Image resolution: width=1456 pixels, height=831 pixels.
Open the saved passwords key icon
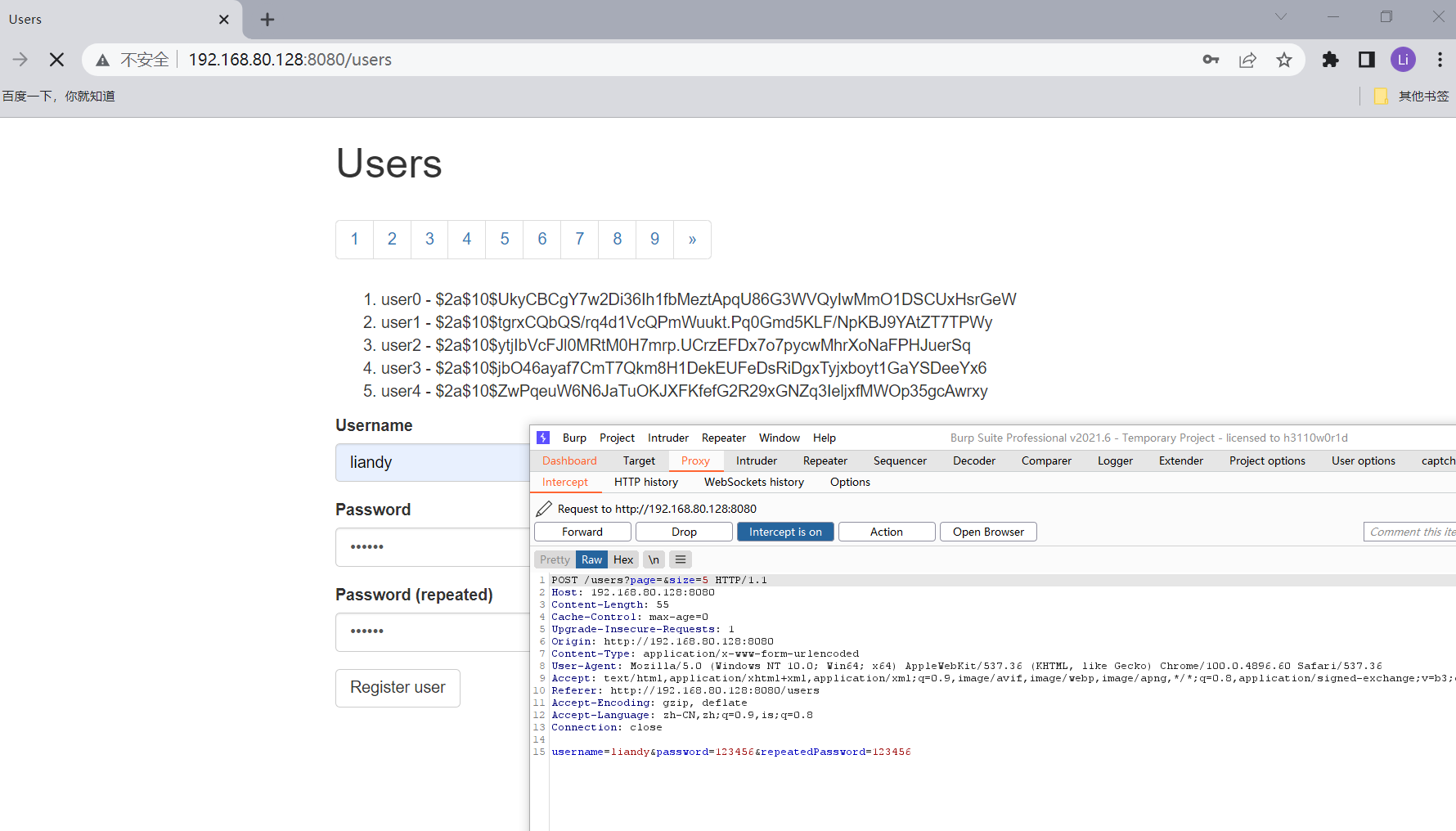tap(1211, 59)
